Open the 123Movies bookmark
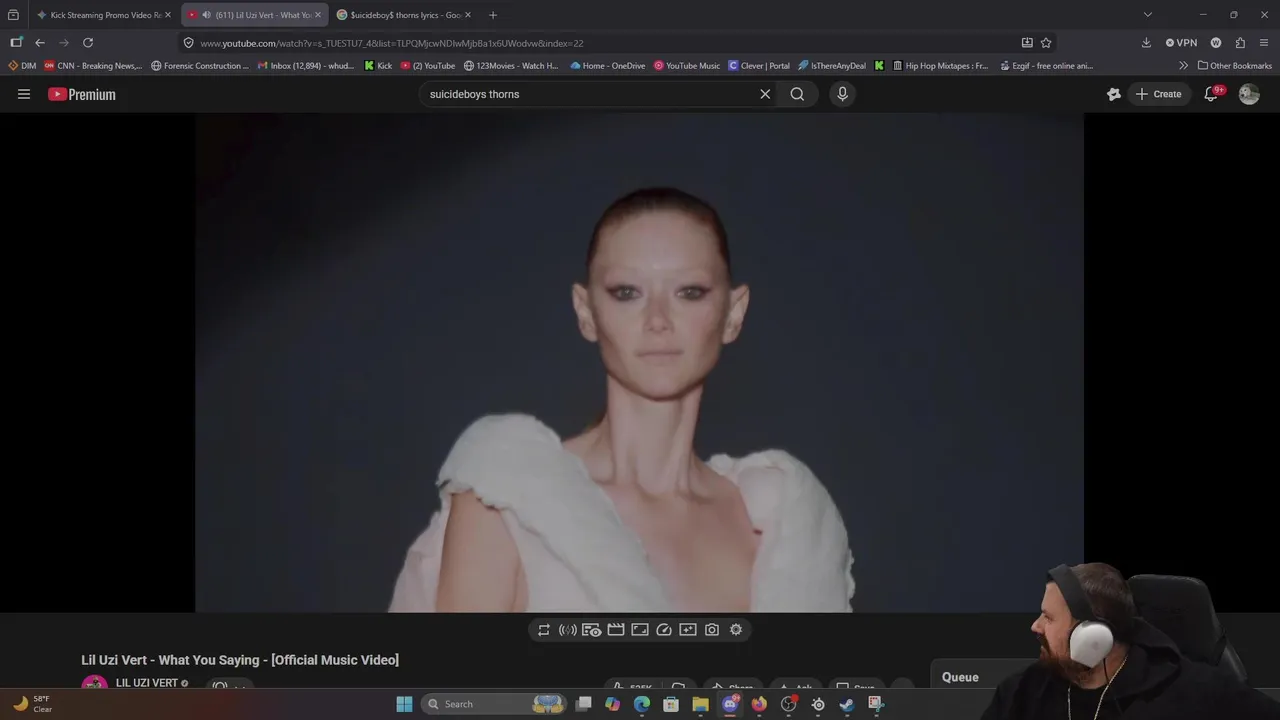 511,66
